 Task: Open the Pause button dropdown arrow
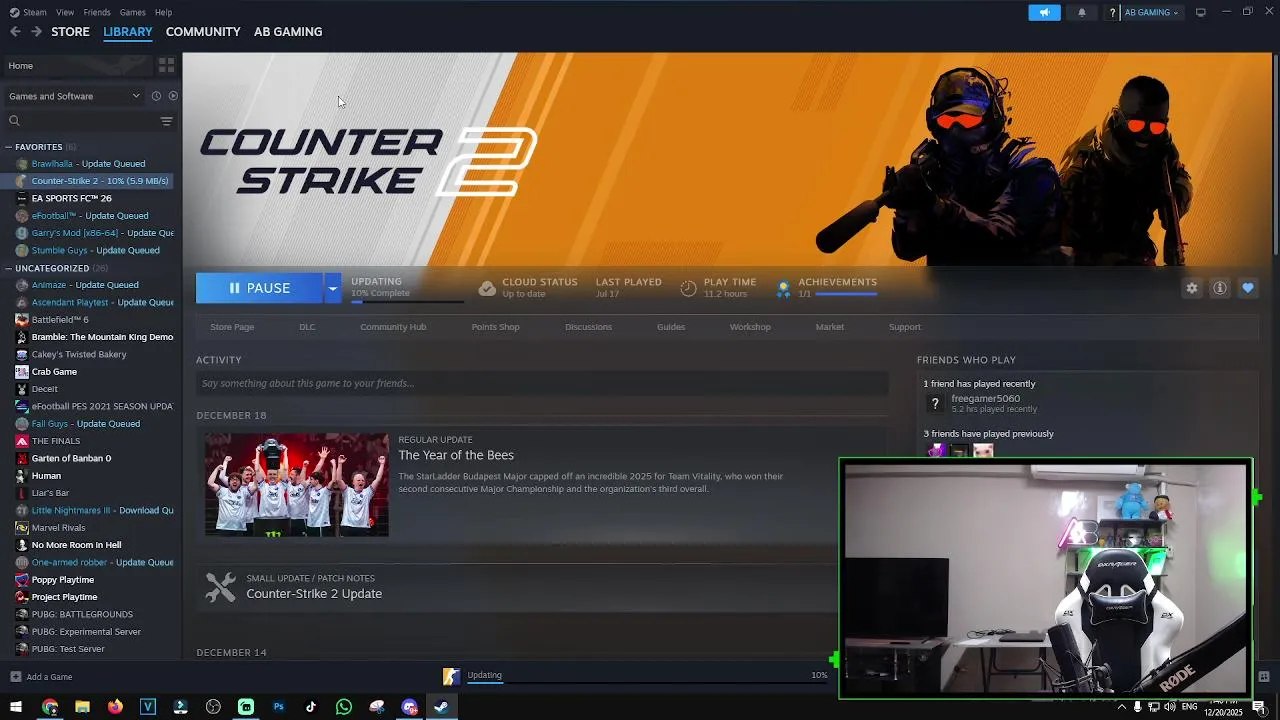click(x=332, y=288)
